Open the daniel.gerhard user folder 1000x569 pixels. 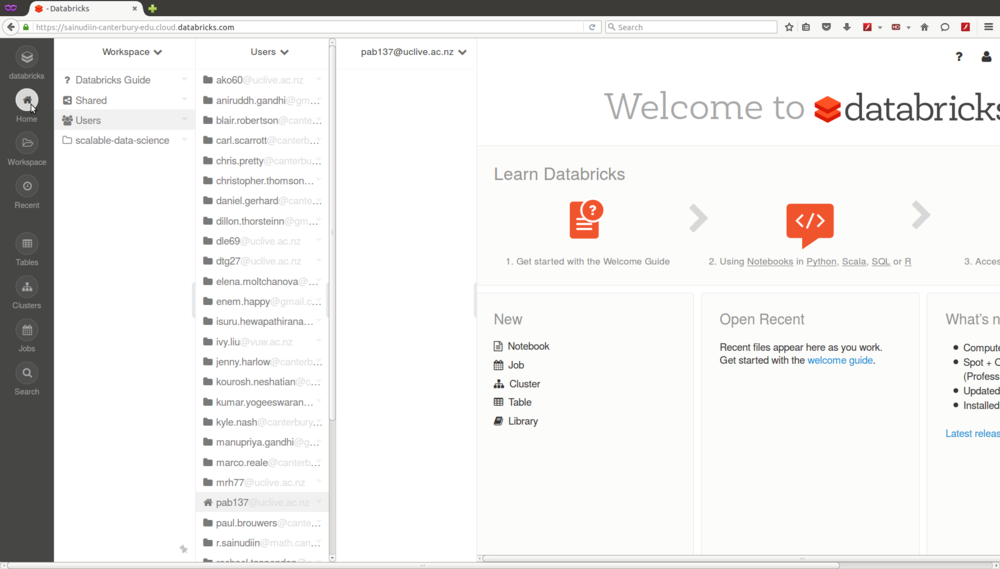(x=262, y=201)
